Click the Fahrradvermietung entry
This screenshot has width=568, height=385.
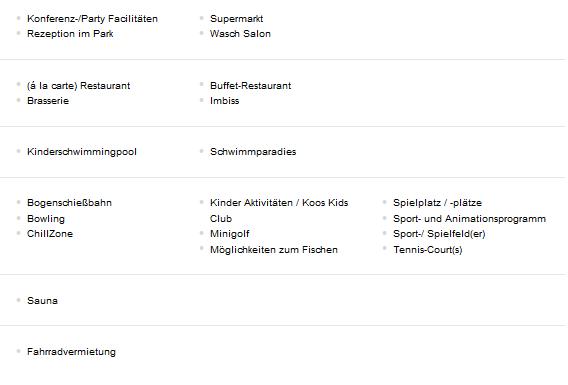click(71, 352)
